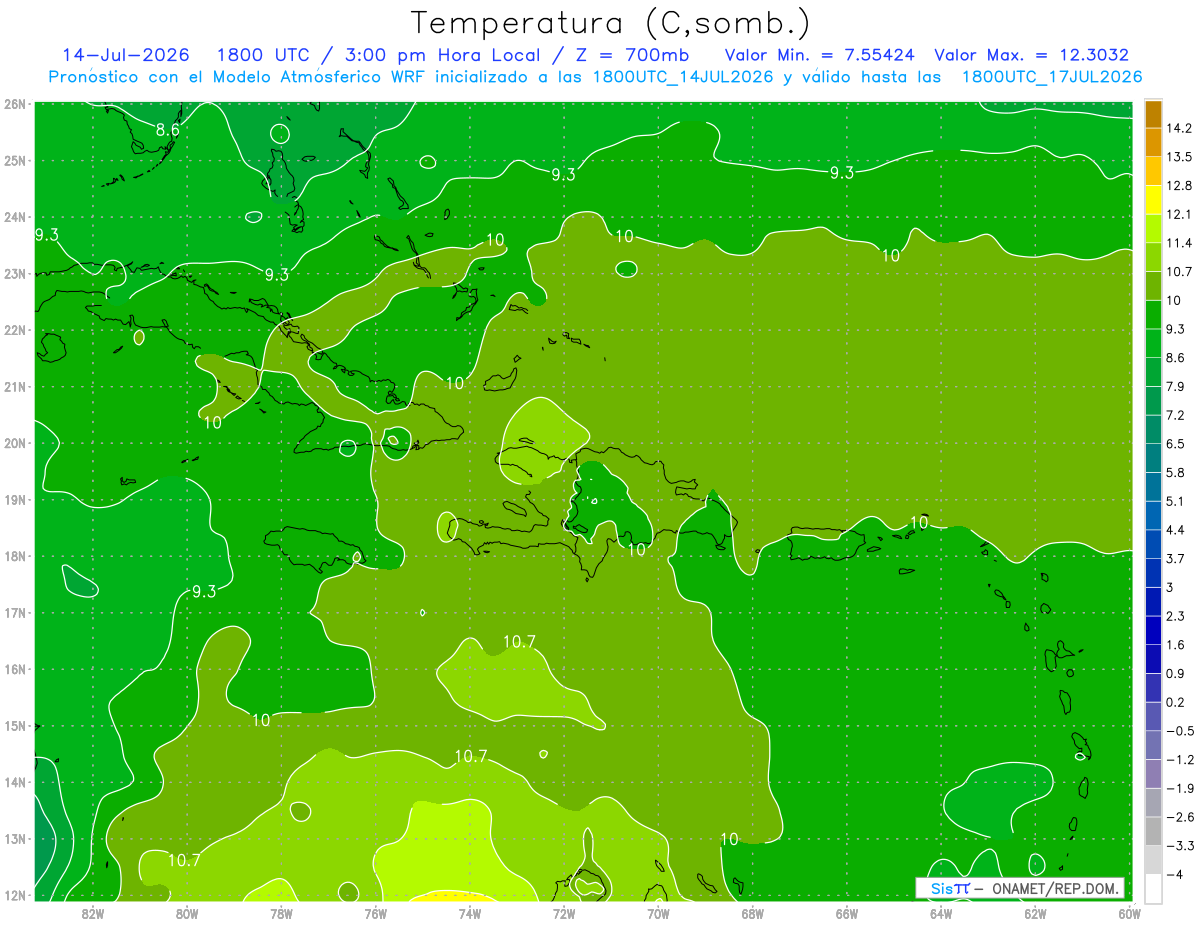Click the legend value '-0.5'
1200x927 pixels.
click(1178, 730)
